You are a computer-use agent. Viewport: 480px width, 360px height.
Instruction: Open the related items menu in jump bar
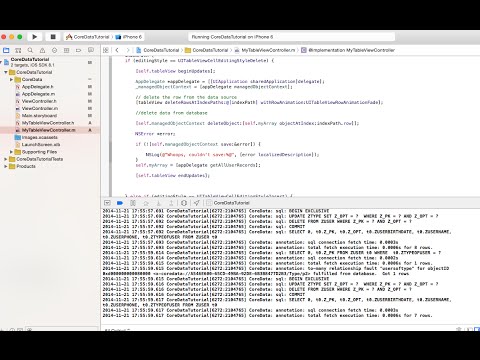106,50
